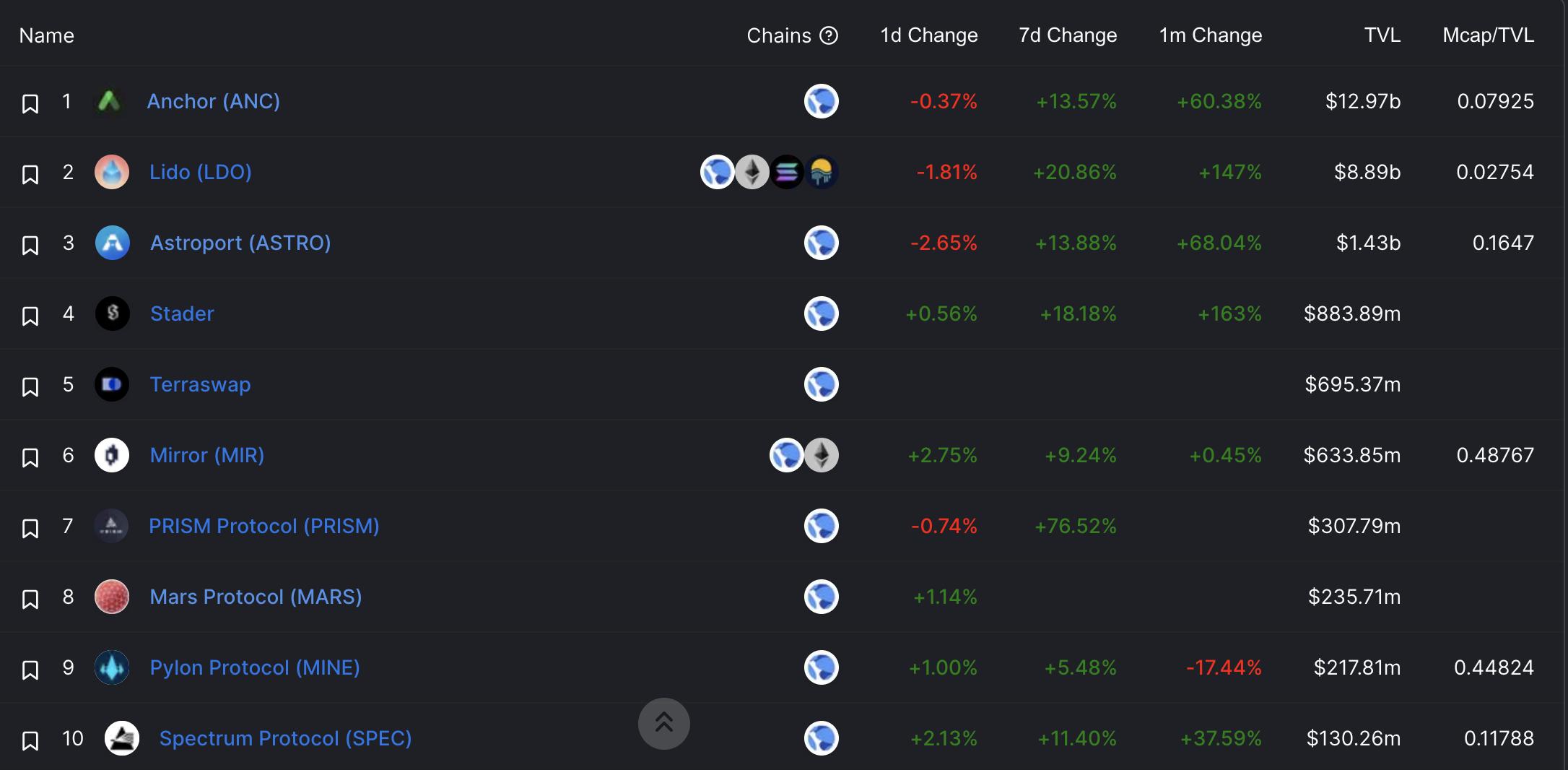Sort table by TVL column header
Image resolution: width=1568 pixels, height=770 pixels.
click(x=1382, y=35)
